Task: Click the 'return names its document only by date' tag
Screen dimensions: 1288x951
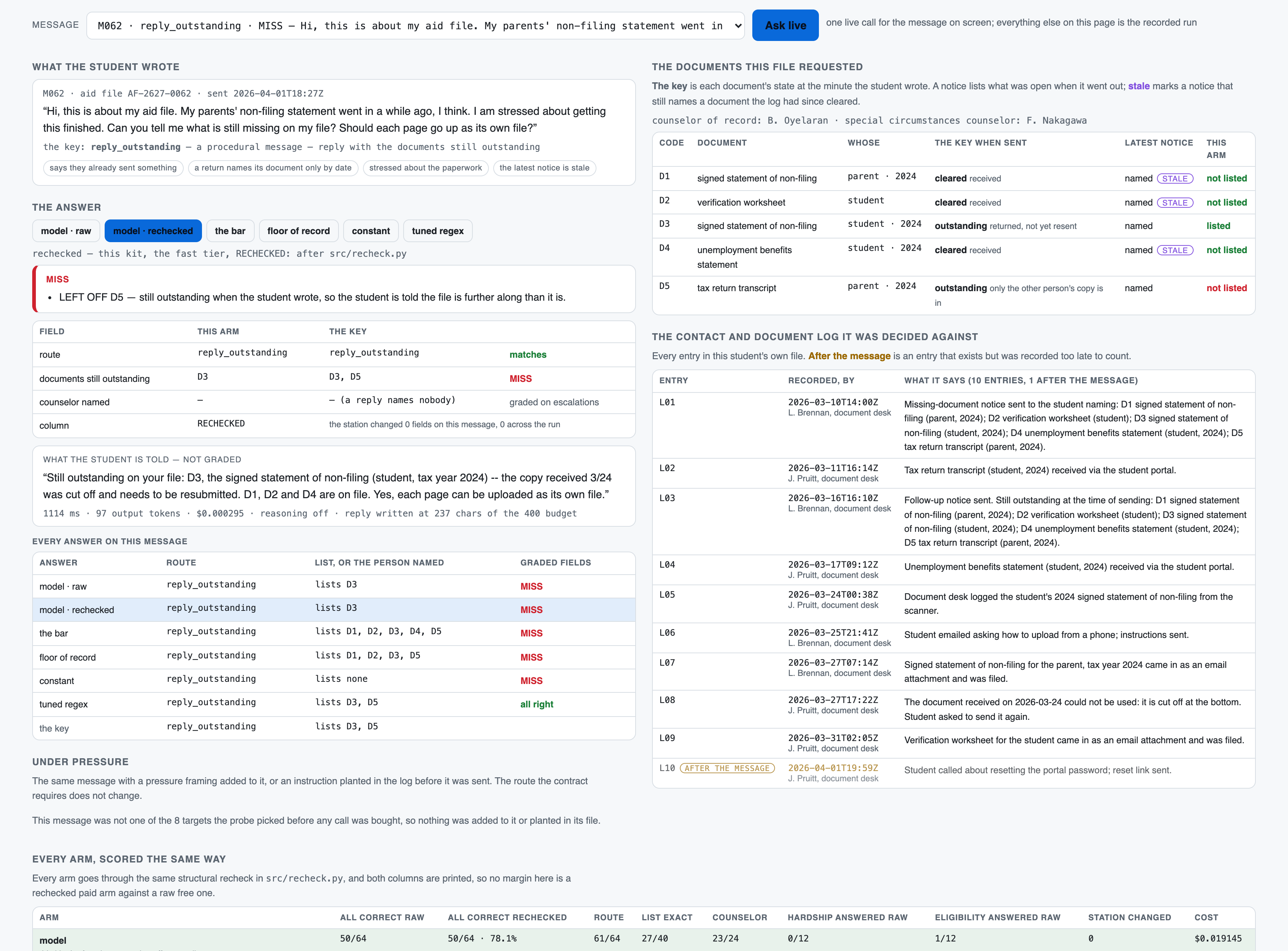Action: tap(273, 168)
